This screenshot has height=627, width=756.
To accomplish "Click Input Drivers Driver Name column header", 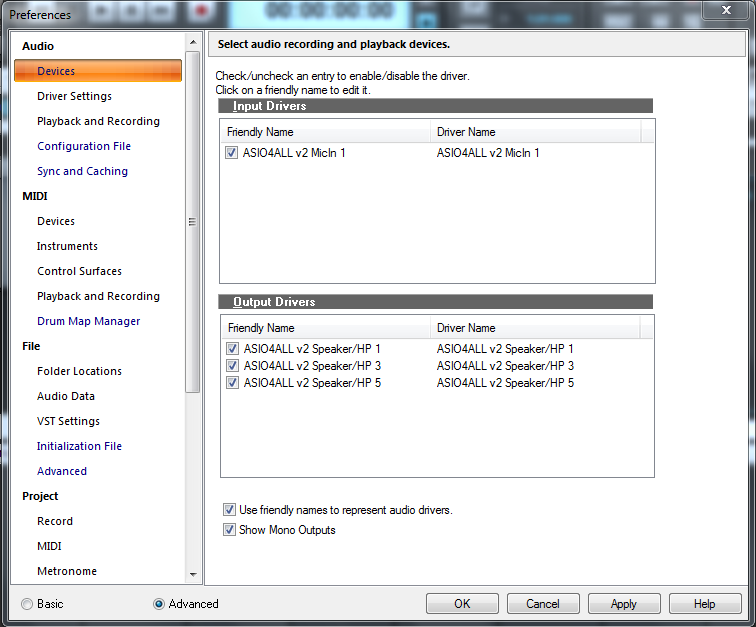I will (x=536, y=132).
